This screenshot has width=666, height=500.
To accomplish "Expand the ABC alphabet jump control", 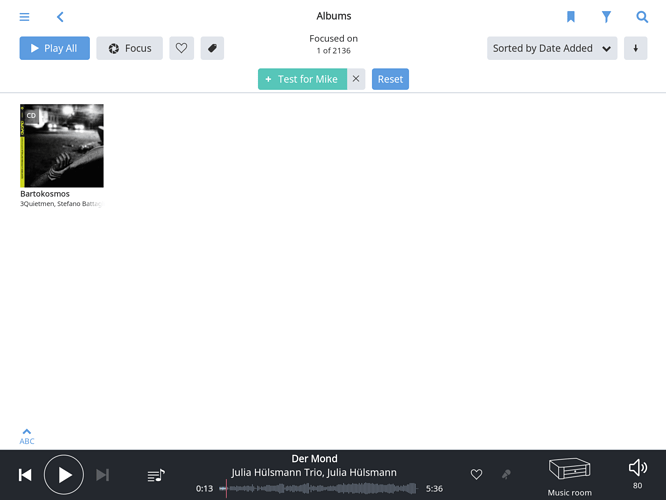I will point(27,437).
